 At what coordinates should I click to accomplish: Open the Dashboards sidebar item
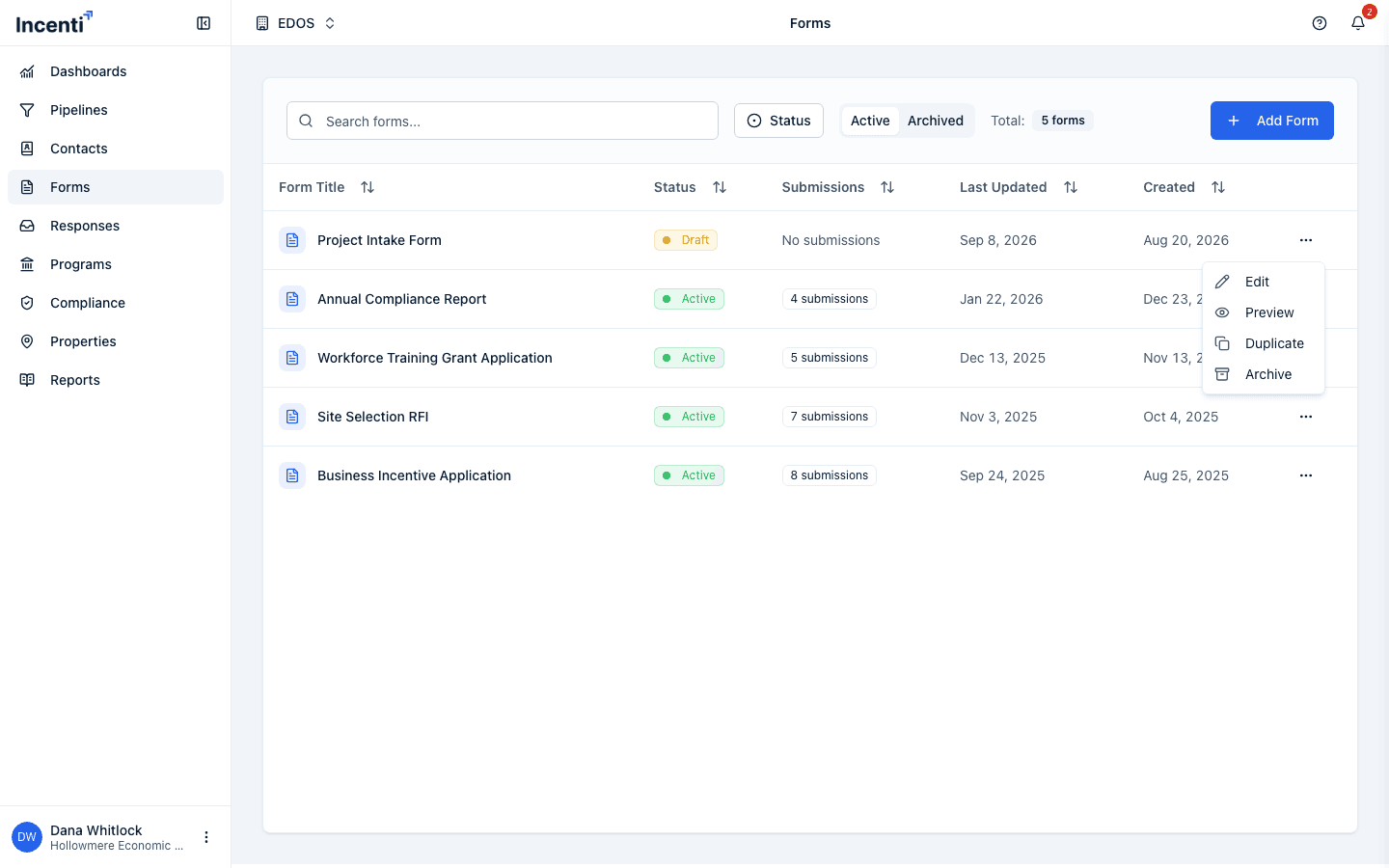(x=116, y=71)
